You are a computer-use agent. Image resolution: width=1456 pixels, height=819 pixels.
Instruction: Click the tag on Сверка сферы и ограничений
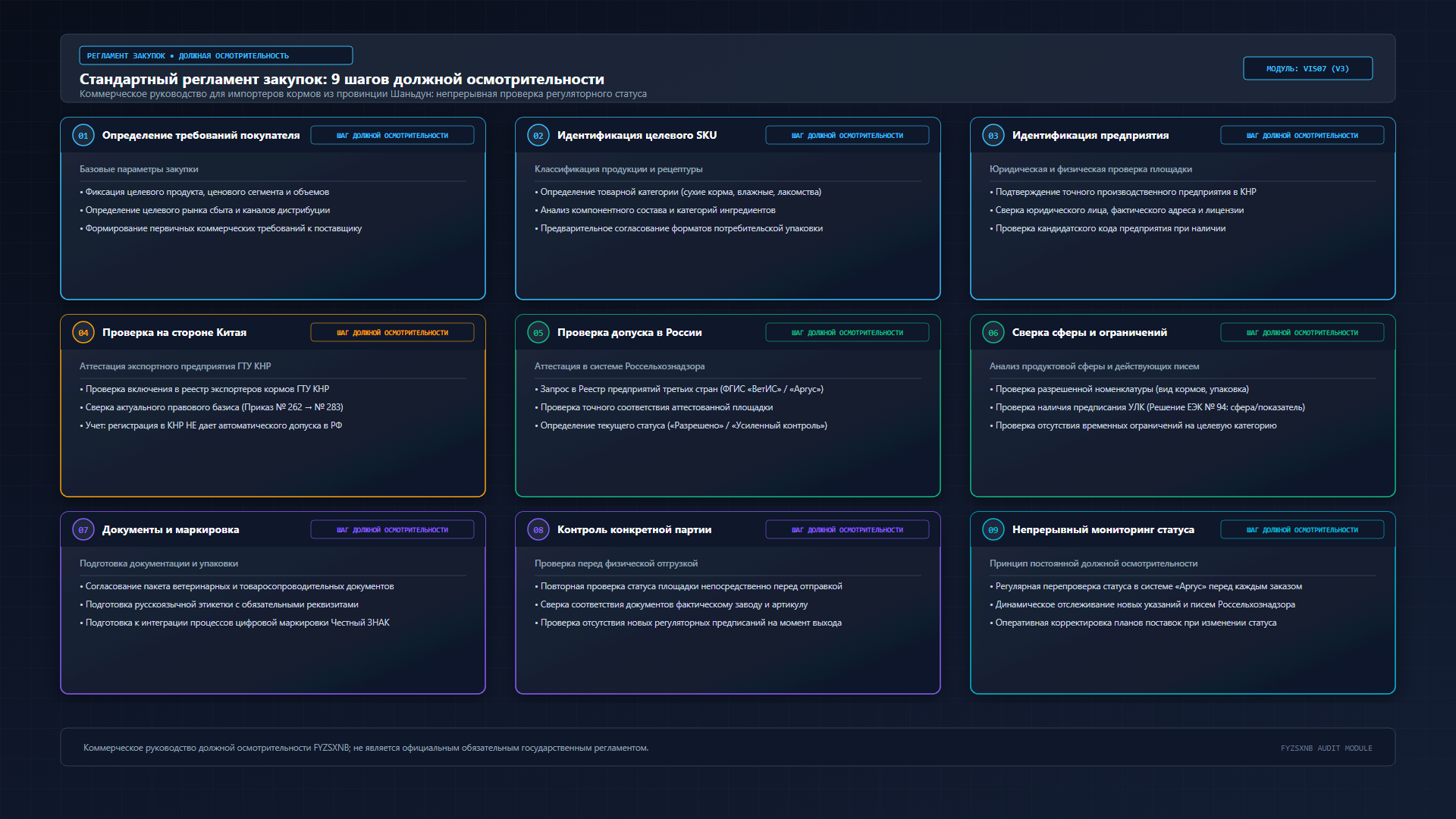point(1302,332)
